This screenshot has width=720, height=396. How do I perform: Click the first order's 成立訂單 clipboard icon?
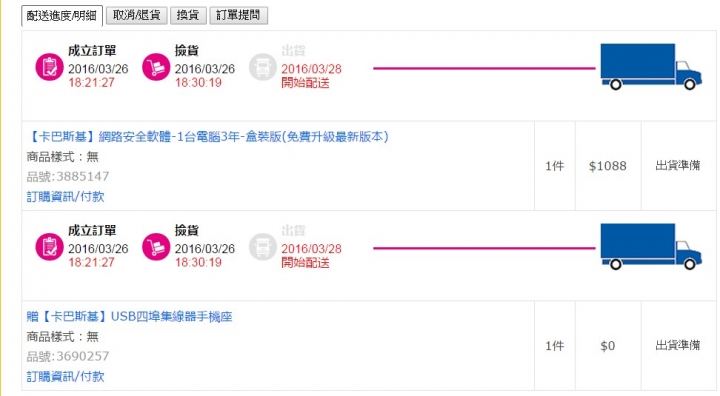click(49, 67)
